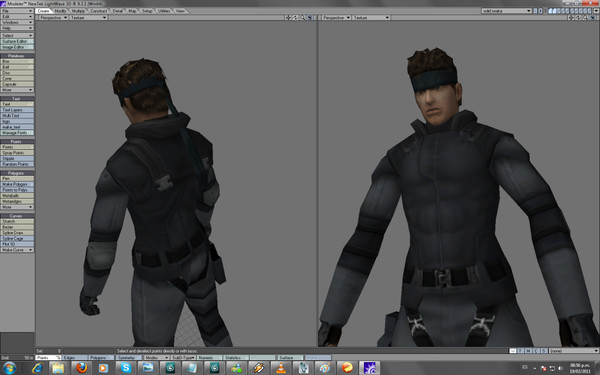The height and width of the screenshot is (375, 600).
Task: Switch to the Detail tab
Action: click(118, 11)
